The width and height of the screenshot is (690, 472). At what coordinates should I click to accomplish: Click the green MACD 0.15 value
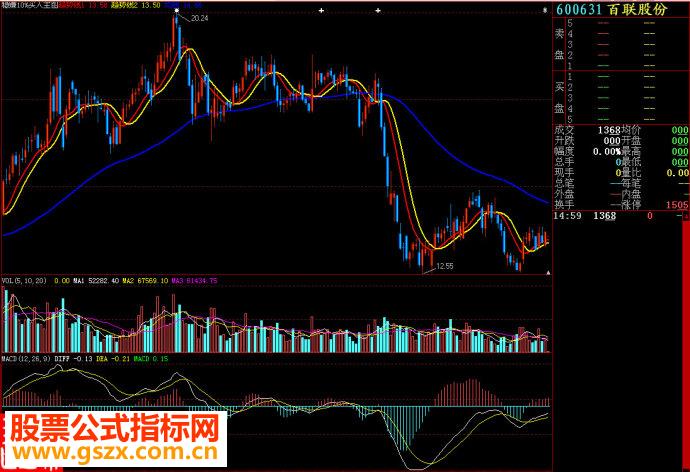tap(151, 359)
